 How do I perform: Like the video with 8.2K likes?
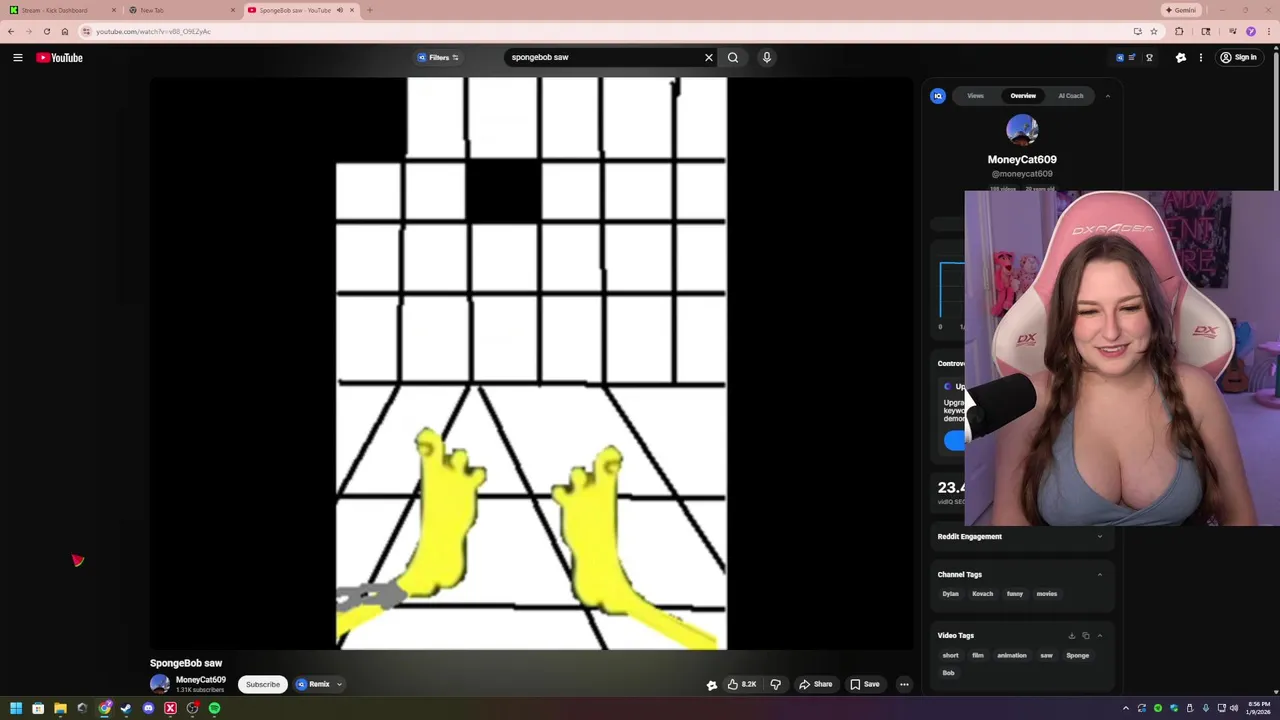click(x=741, y=684)
